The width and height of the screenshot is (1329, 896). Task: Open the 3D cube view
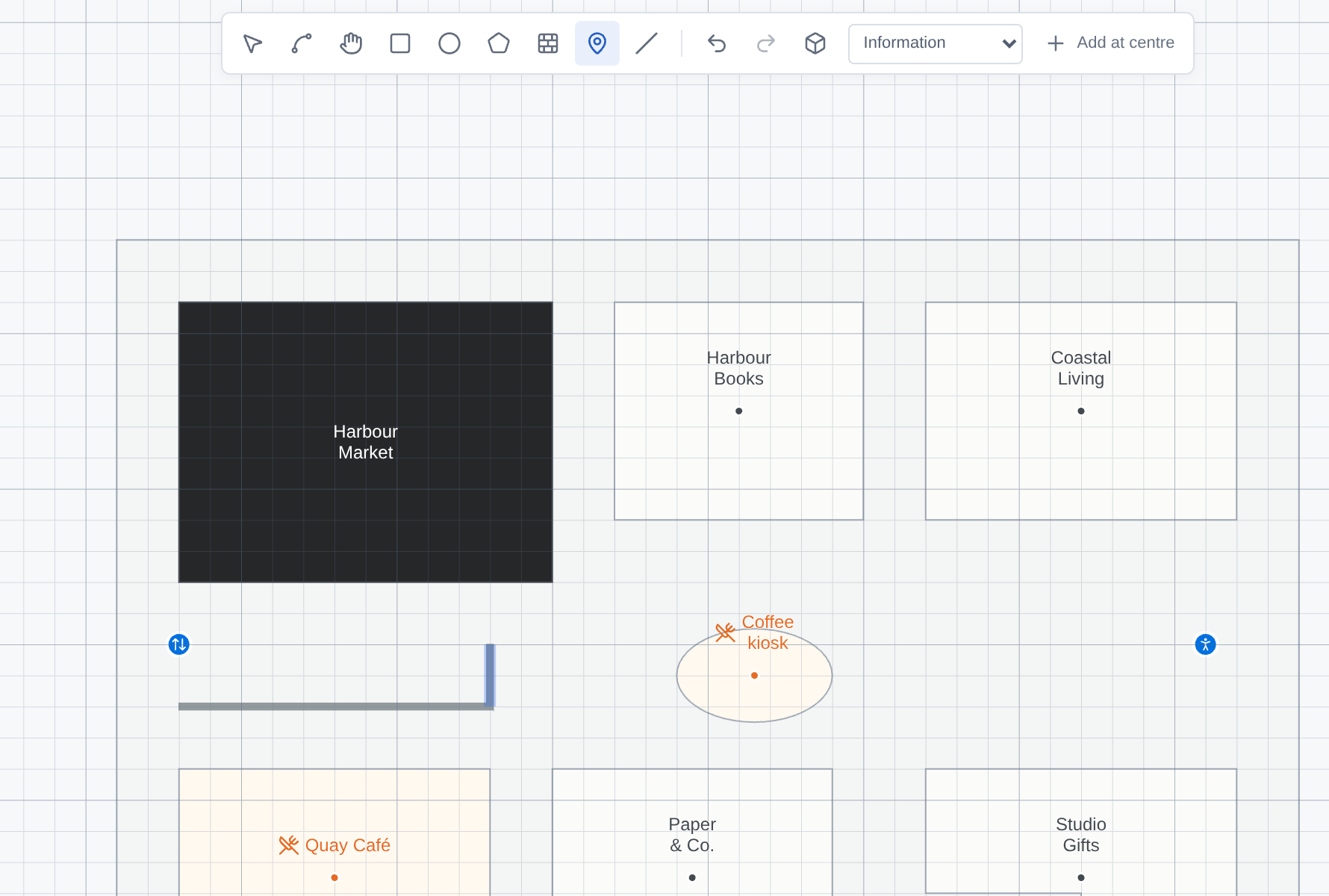815,43
